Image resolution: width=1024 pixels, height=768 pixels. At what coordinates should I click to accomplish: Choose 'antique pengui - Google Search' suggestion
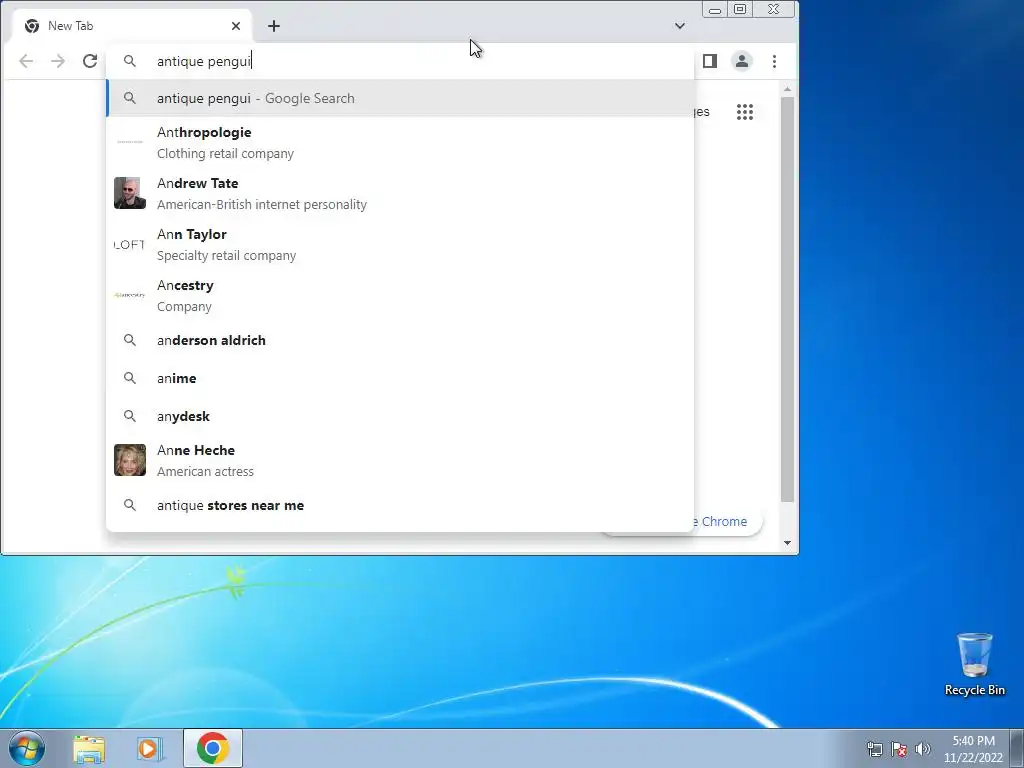coord(400,99)
